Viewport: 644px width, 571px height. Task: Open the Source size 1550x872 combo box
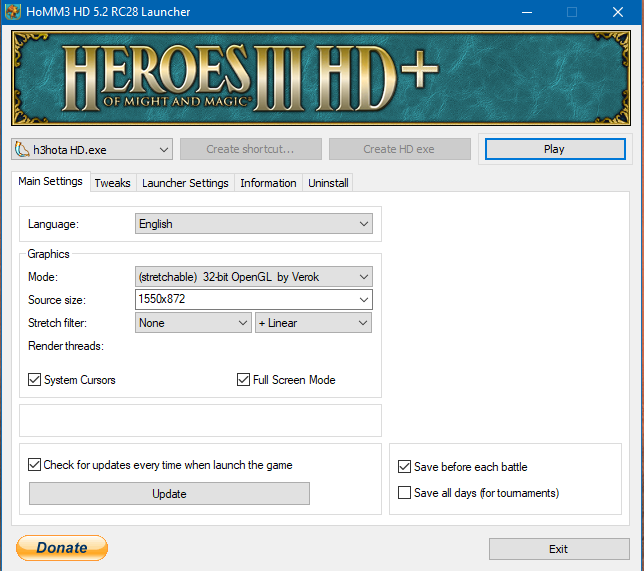(x=254, y=299)
